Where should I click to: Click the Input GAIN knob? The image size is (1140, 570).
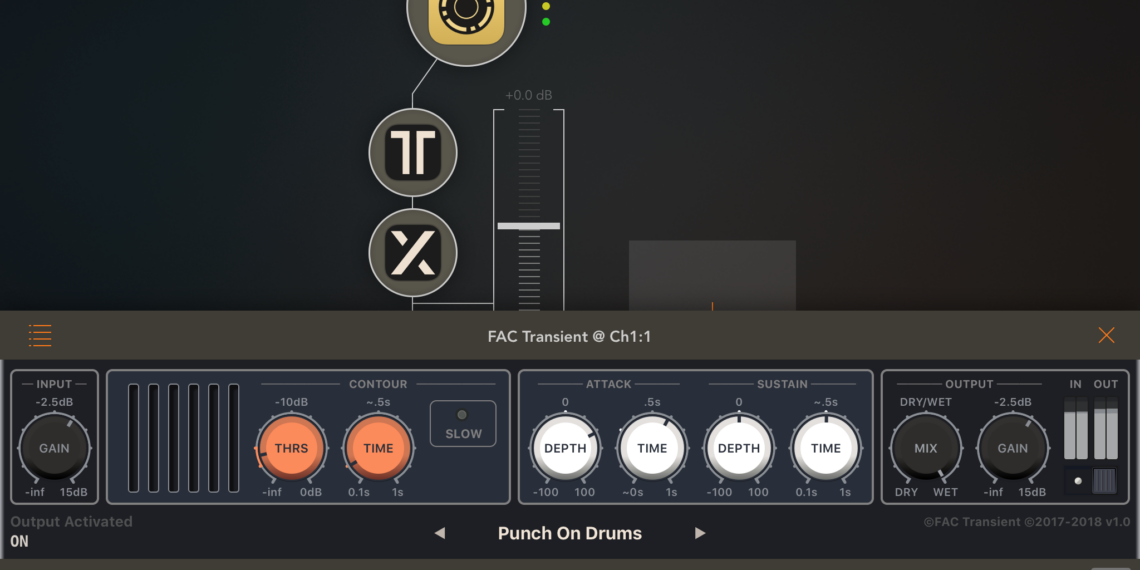(54, 448)
